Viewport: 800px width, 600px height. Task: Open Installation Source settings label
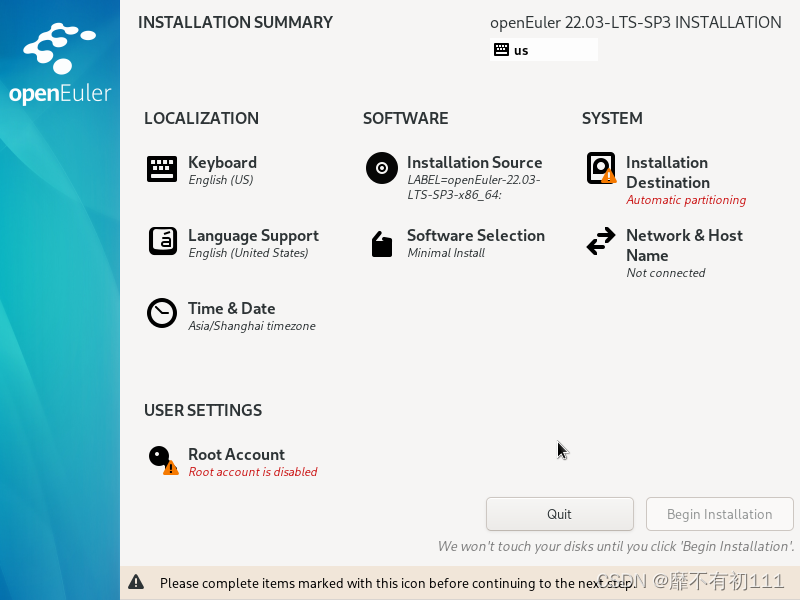pyautogui.click(x=474, y=162)
